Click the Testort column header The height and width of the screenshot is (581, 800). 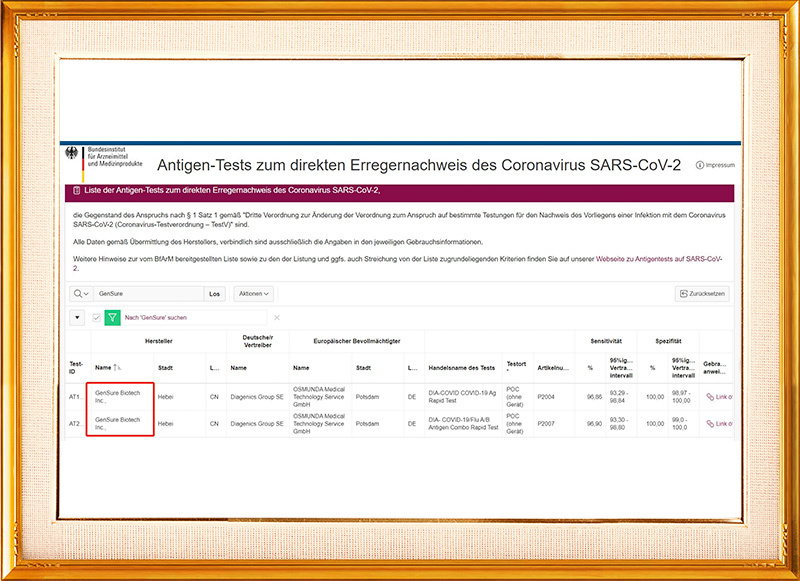click(516, 366)
